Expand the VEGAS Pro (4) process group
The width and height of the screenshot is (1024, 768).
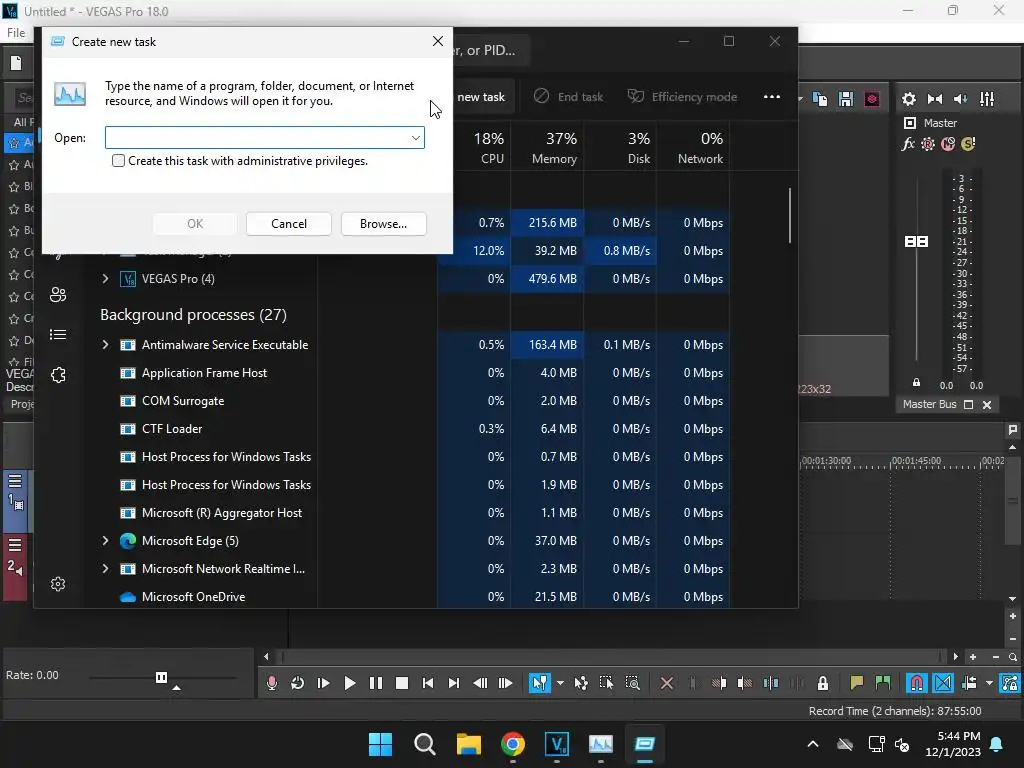tap(105, 279)
